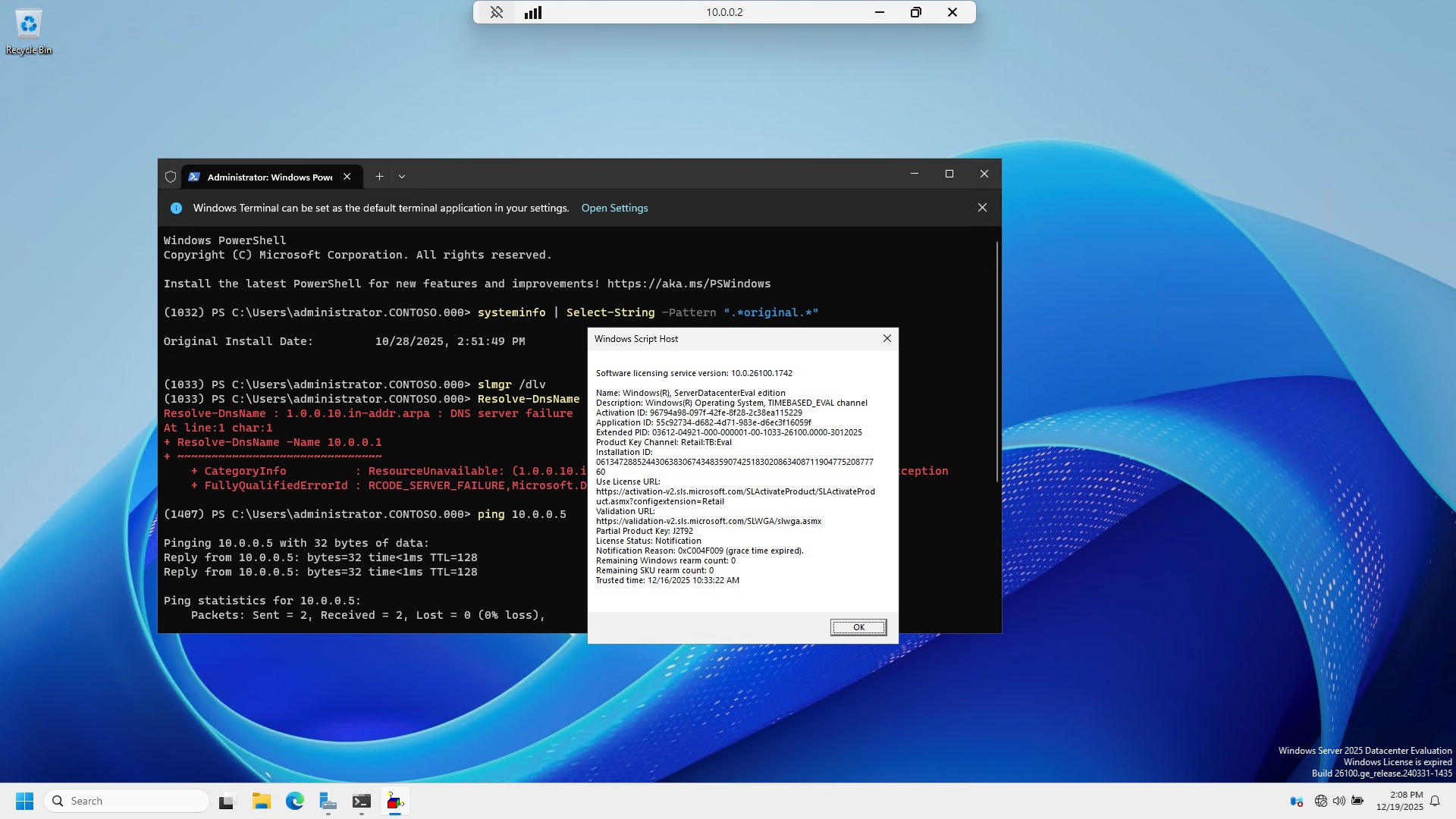Open Task View from taskbar

pos(227,801)
